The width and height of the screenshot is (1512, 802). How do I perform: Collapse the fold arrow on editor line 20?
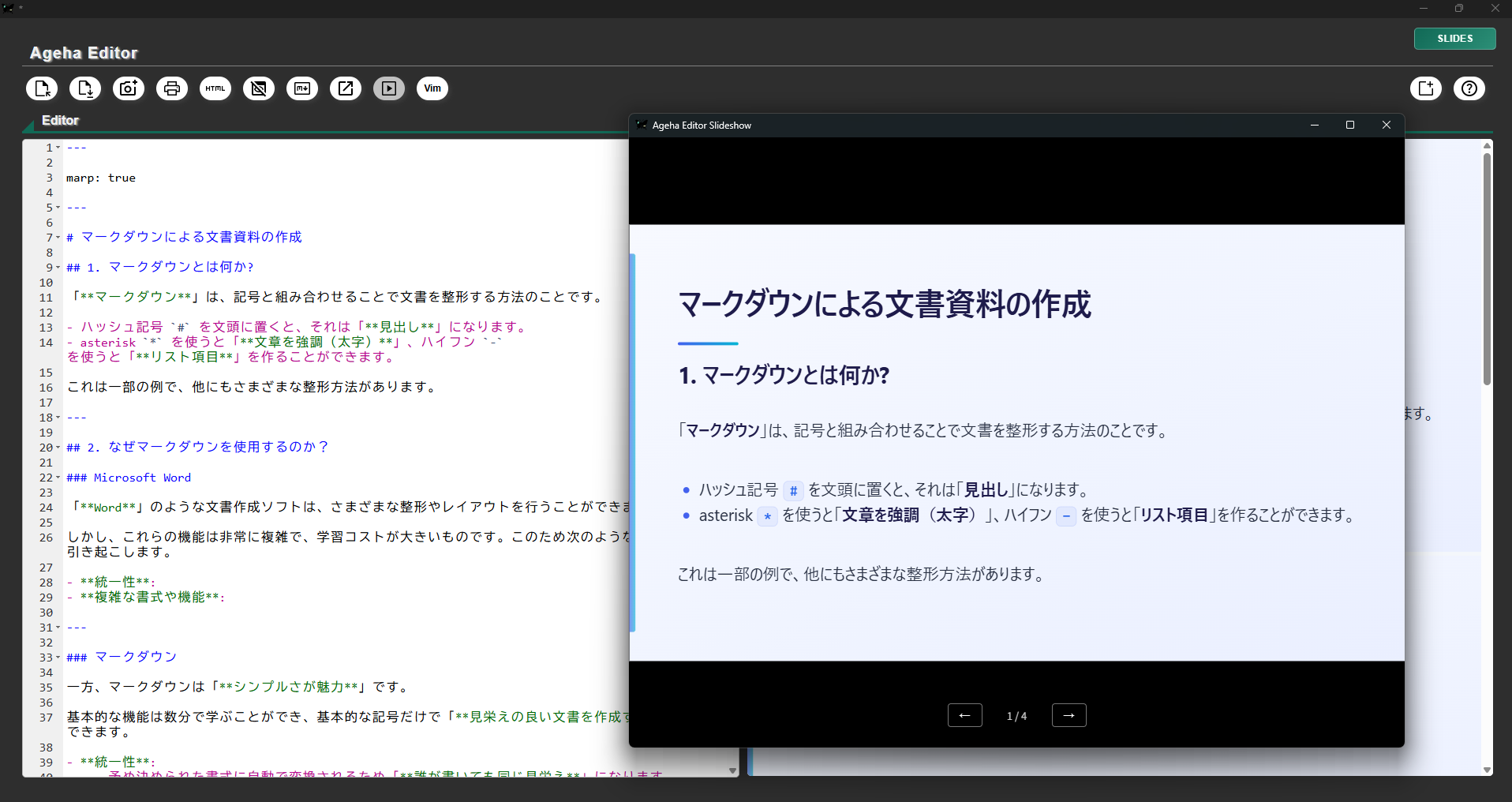[x=58, y=448]
